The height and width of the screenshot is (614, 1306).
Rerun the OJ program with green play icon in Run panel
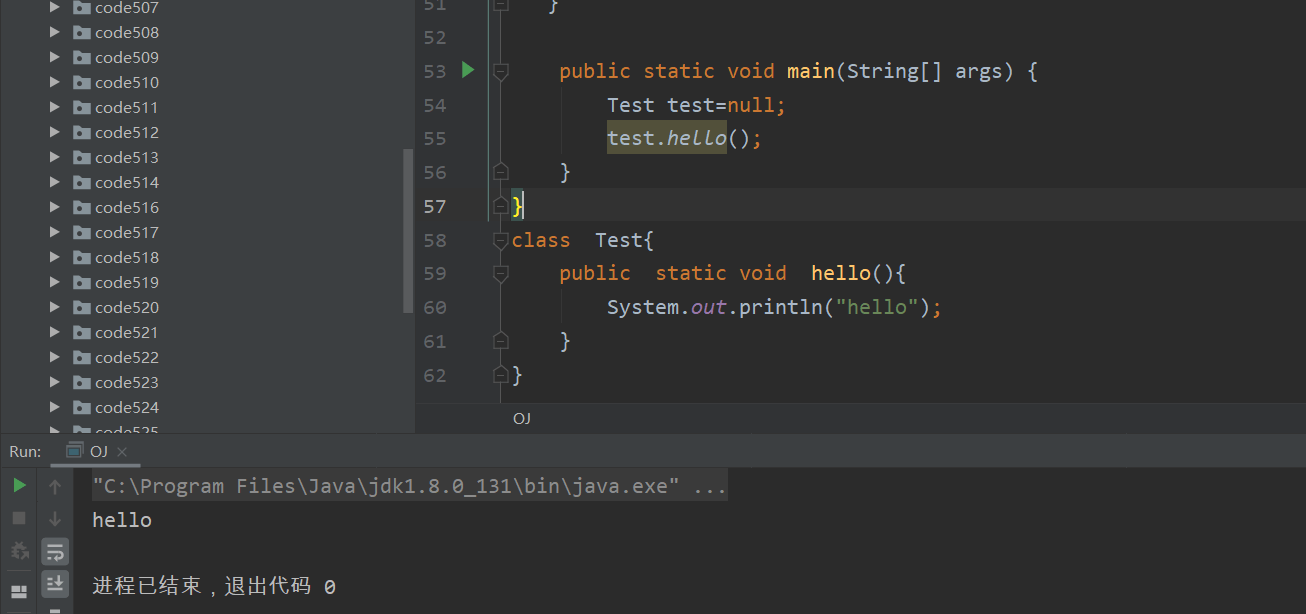(x=19, y=486)
